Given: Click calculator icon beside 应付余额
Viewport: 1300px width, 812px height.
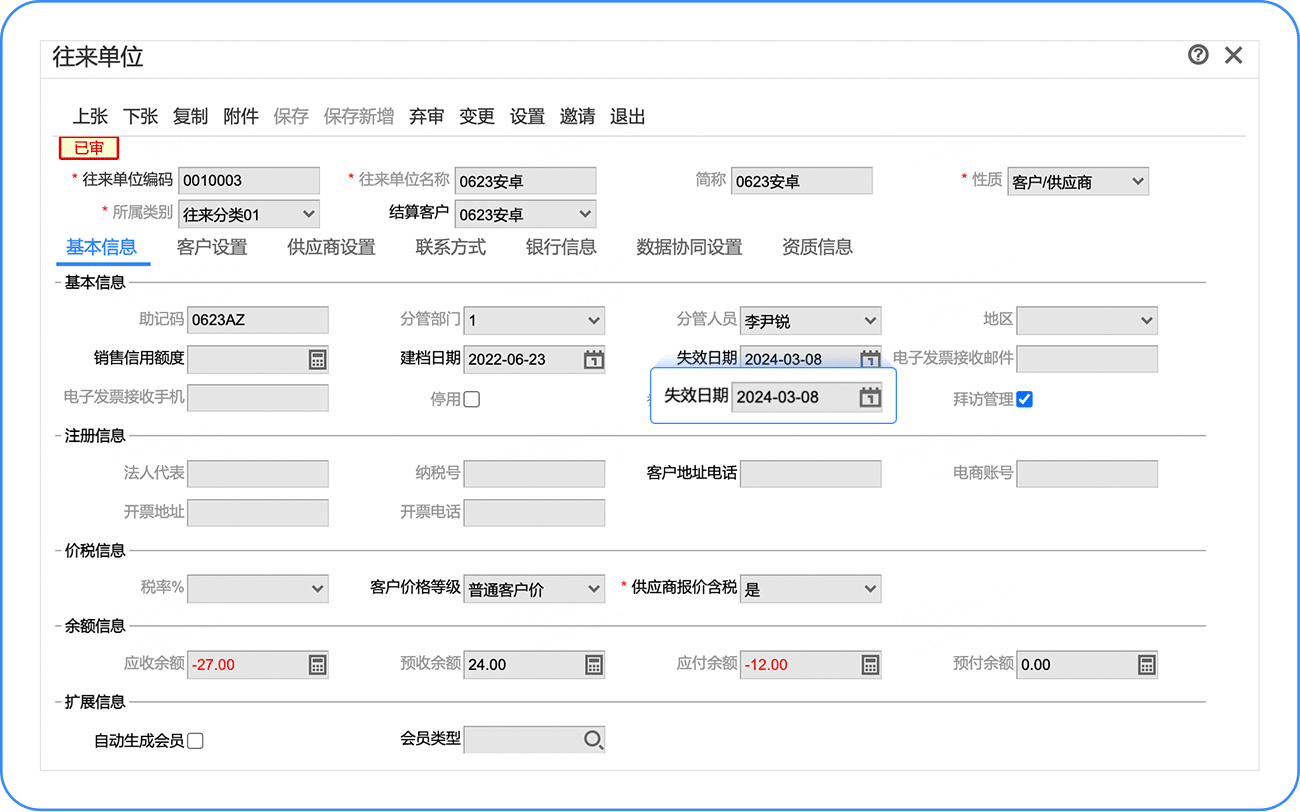Looking at the screenshot, I should (x=870, y=664).
